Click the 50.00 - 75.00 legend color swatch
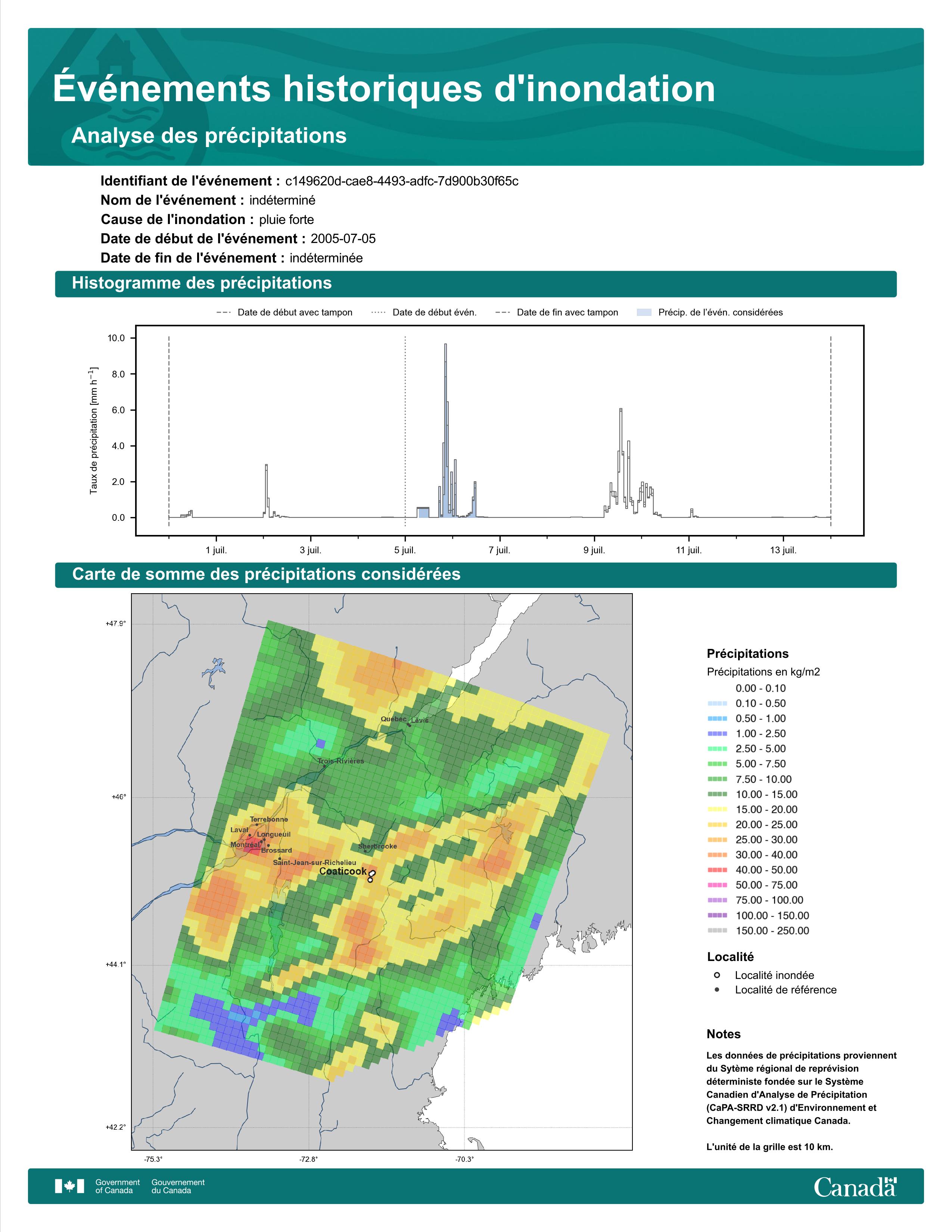Image resolution: width=952 pixels, height=1232 pixels. click(x=717, y=885)
